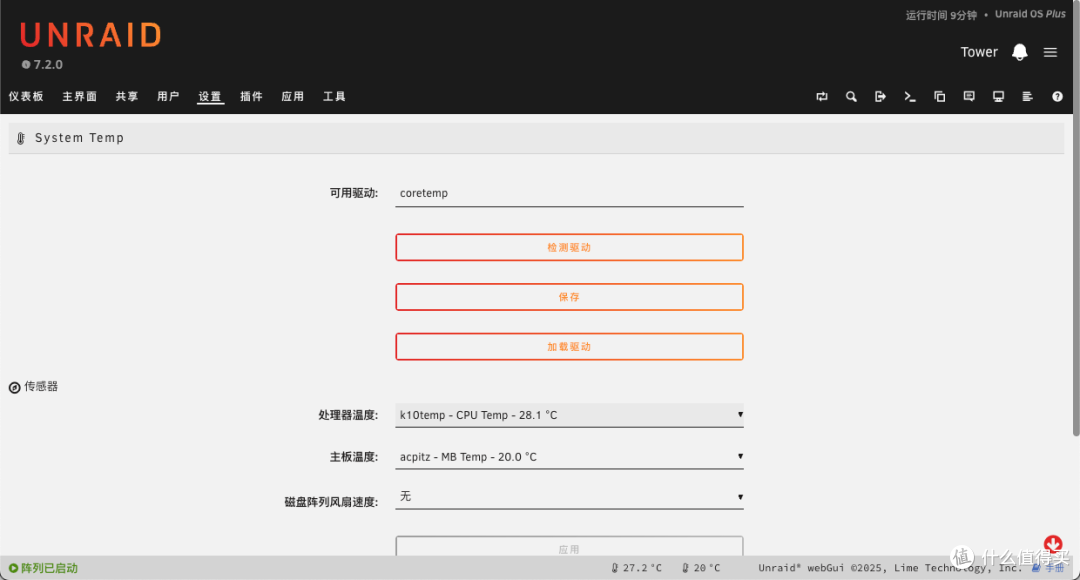Open the 工具 tools menu
Viewport: 1080px width, 580px height.
(x=334, y=96)
